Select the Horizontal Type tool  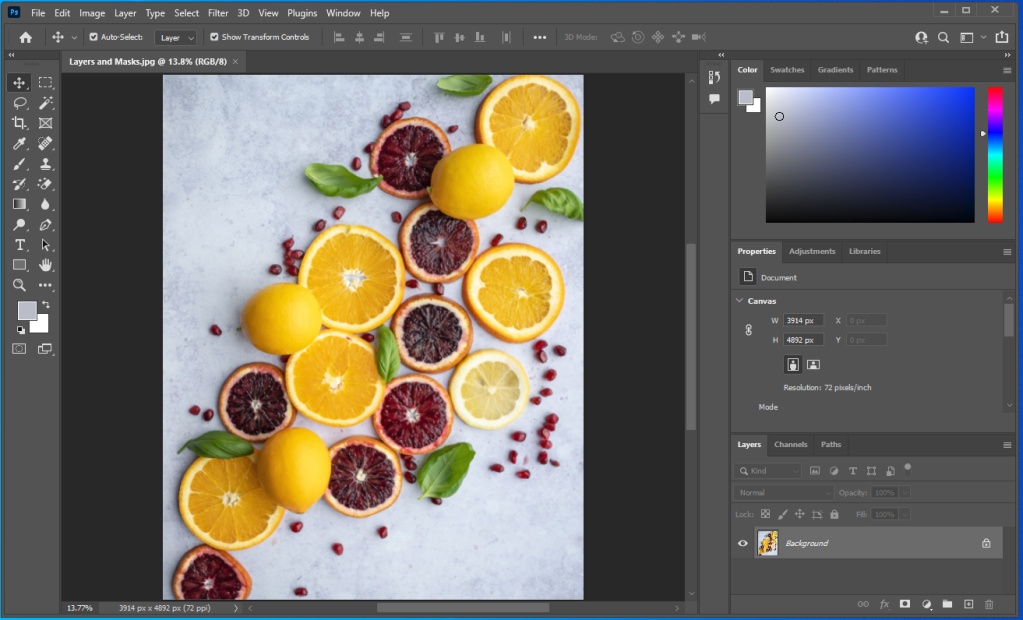pyautogui.click(x=19, y=245)
